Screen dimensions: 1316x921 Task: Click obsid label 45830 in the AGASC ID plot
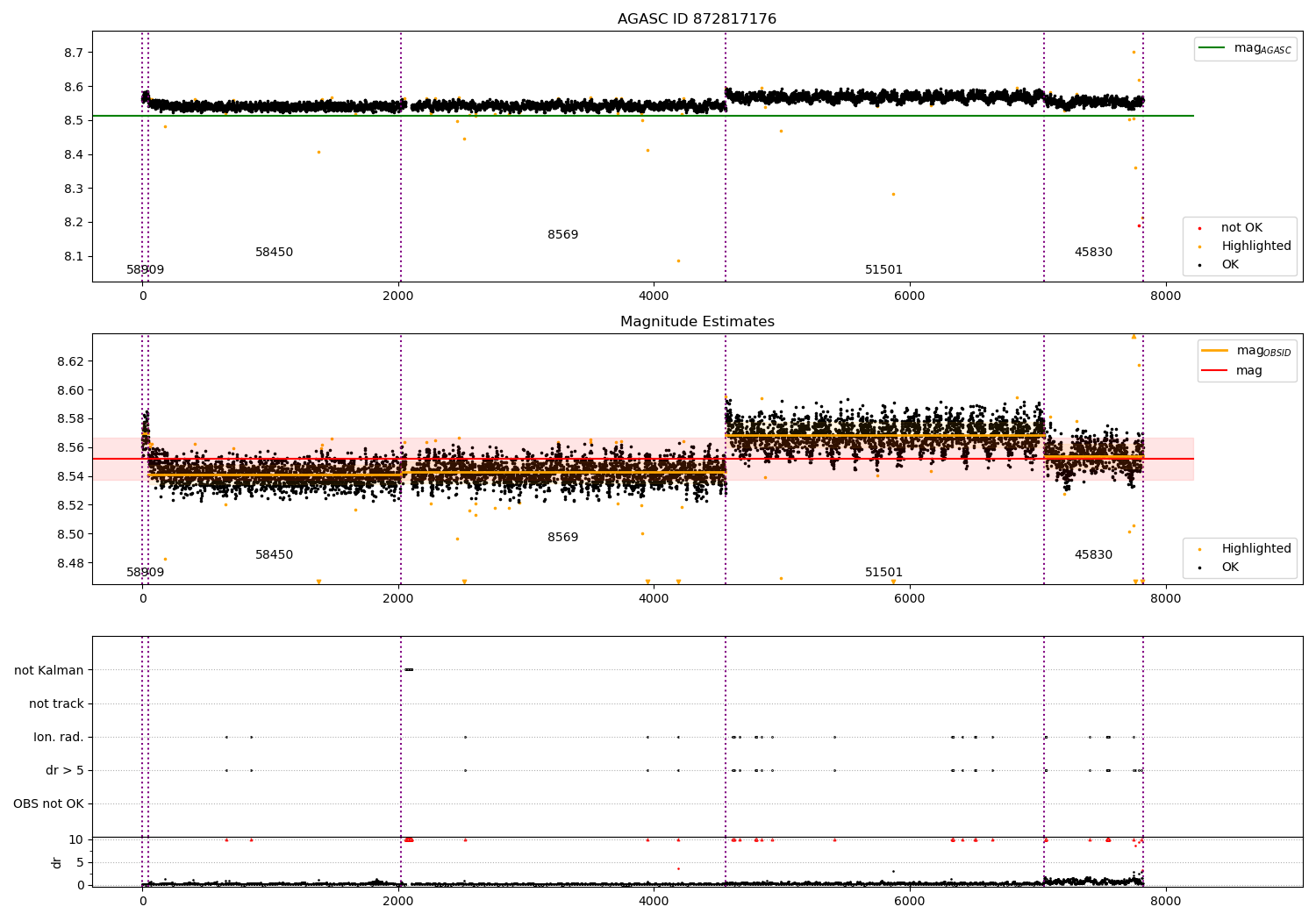point(1093,253)
